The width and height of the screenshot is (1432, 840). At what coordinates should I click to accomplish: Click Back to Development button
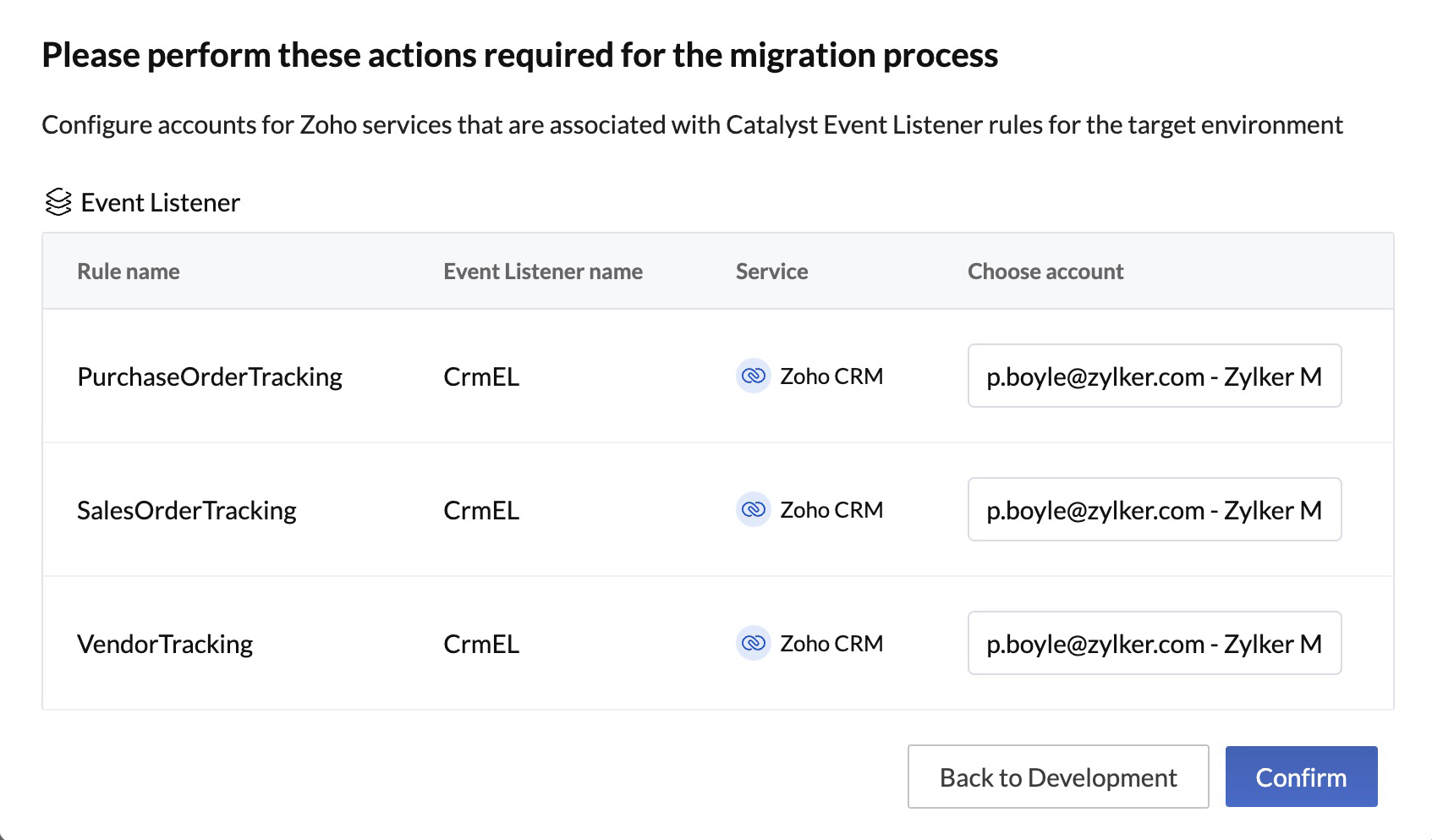(x=1057, y=777)
